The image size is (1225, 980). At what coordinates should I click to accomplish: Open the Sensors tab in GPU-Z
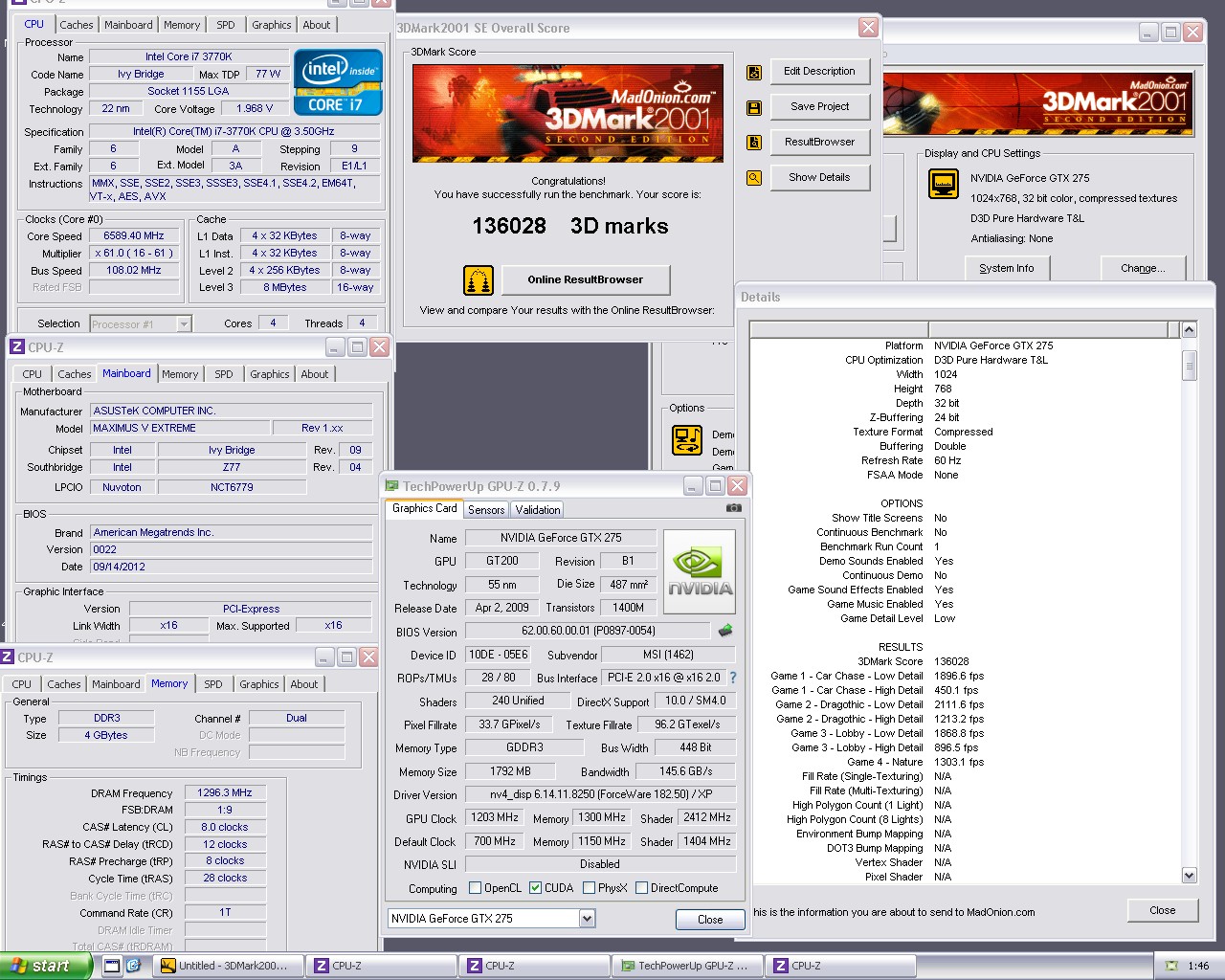point(486,510)
